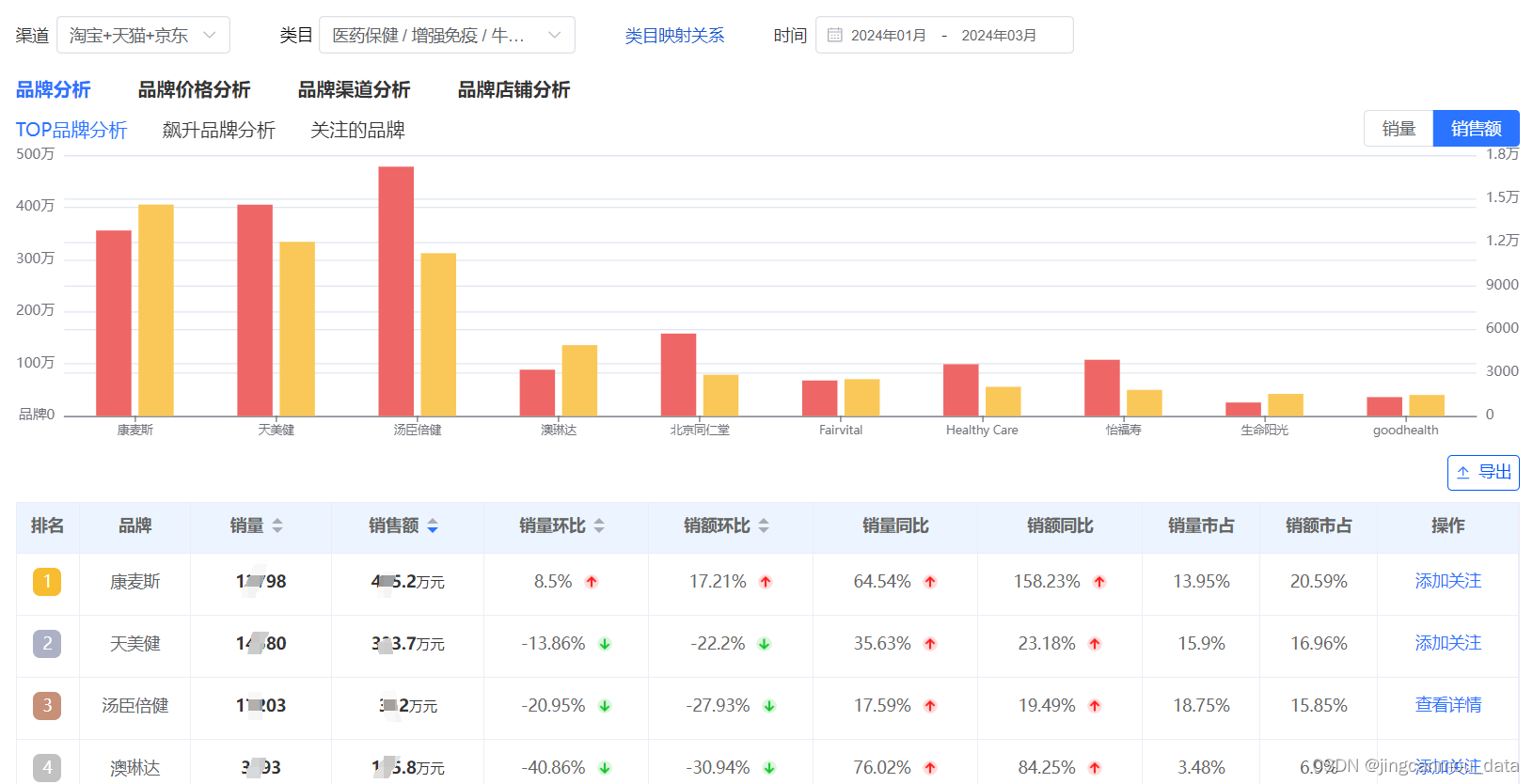Click green down arrow beside -22.2%
The height and width of the screenshot is (784, 1533).
pyautogui.click(x=765, y=644)
